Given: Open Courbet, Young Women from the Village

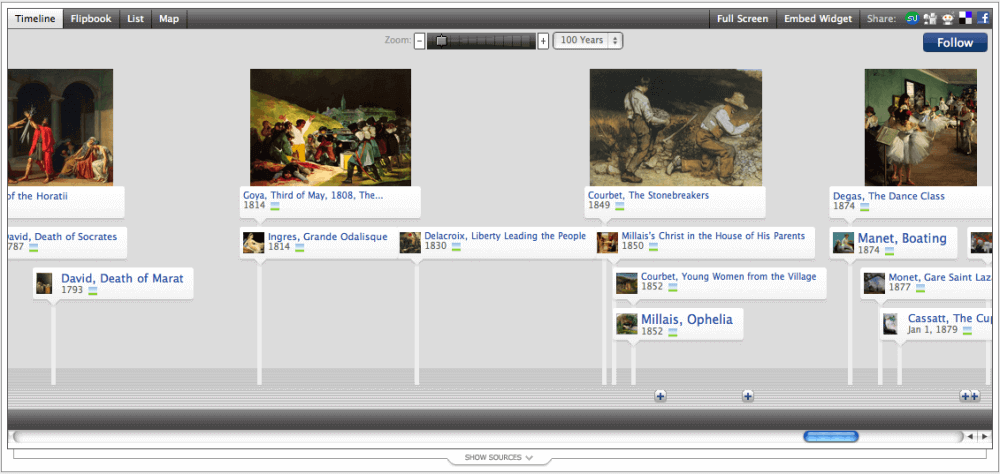Looking at the screenshot, I should coord(728,277).
